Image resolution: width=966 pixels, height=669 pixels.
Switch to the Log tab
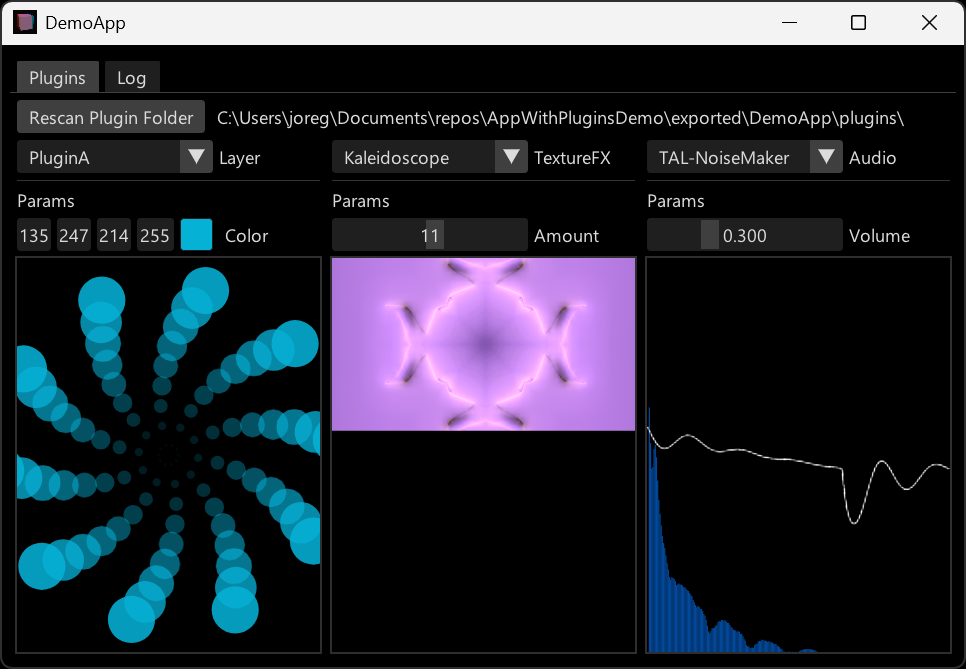(x=131, y=78)
